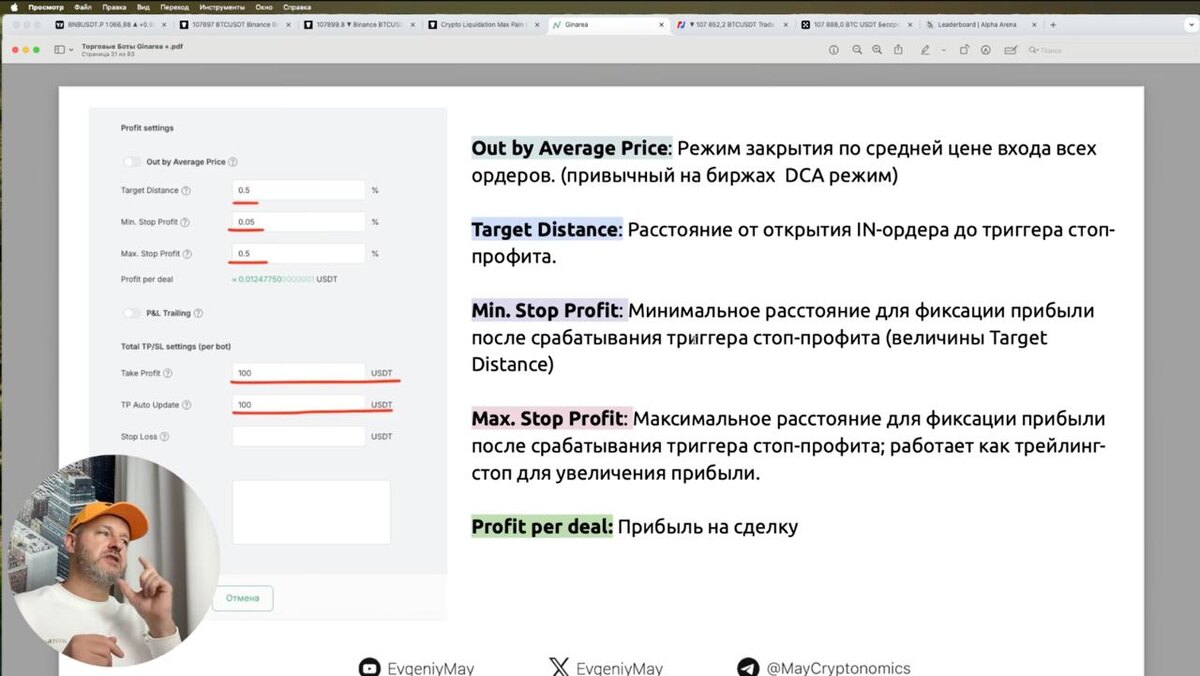The image size is (1200, 676).
Task: Click the TP Auto Update input field
Action: click(299, 405)
